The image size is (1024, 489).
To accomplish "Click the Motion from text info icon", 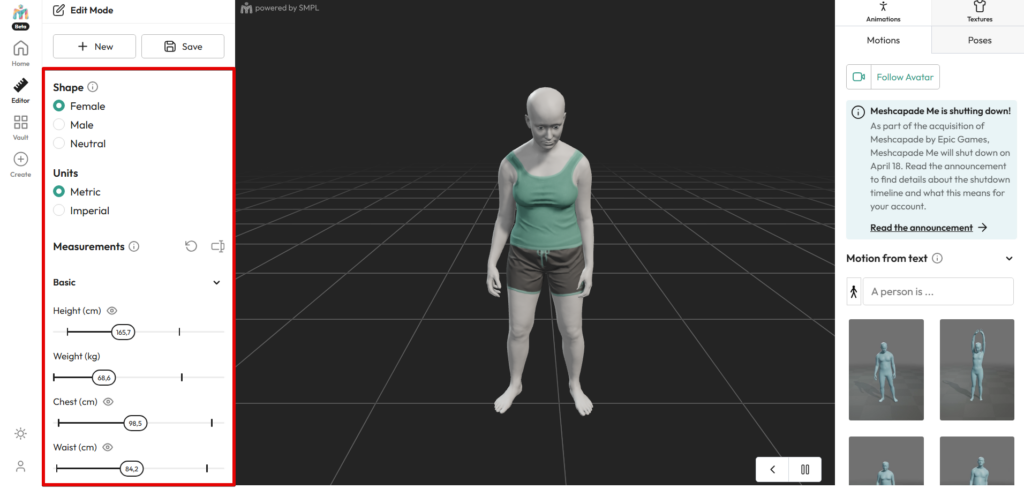I will pos(937,258).
